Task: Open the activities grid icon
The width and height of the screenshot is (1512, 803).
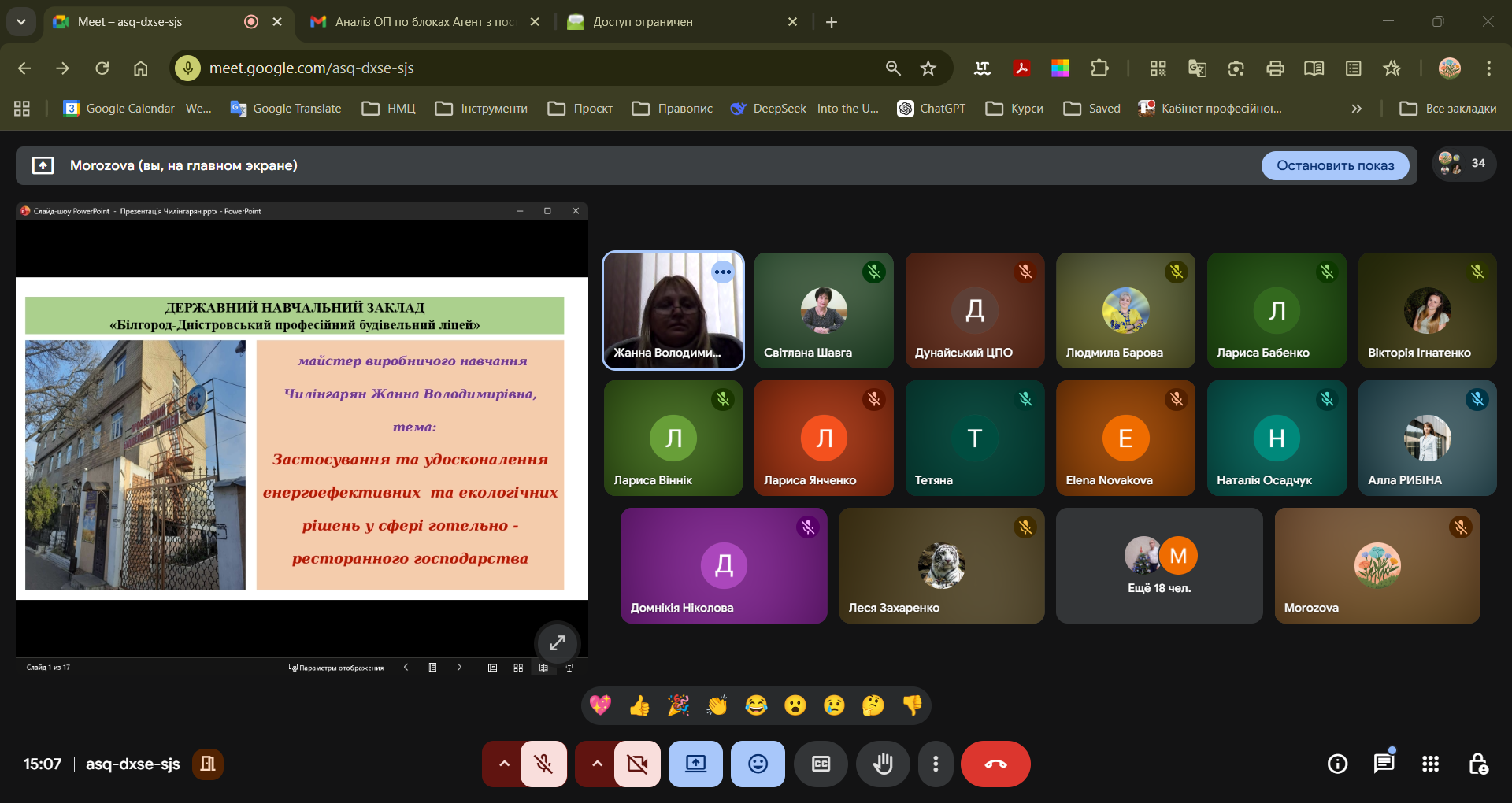Action: (1430, 764)
